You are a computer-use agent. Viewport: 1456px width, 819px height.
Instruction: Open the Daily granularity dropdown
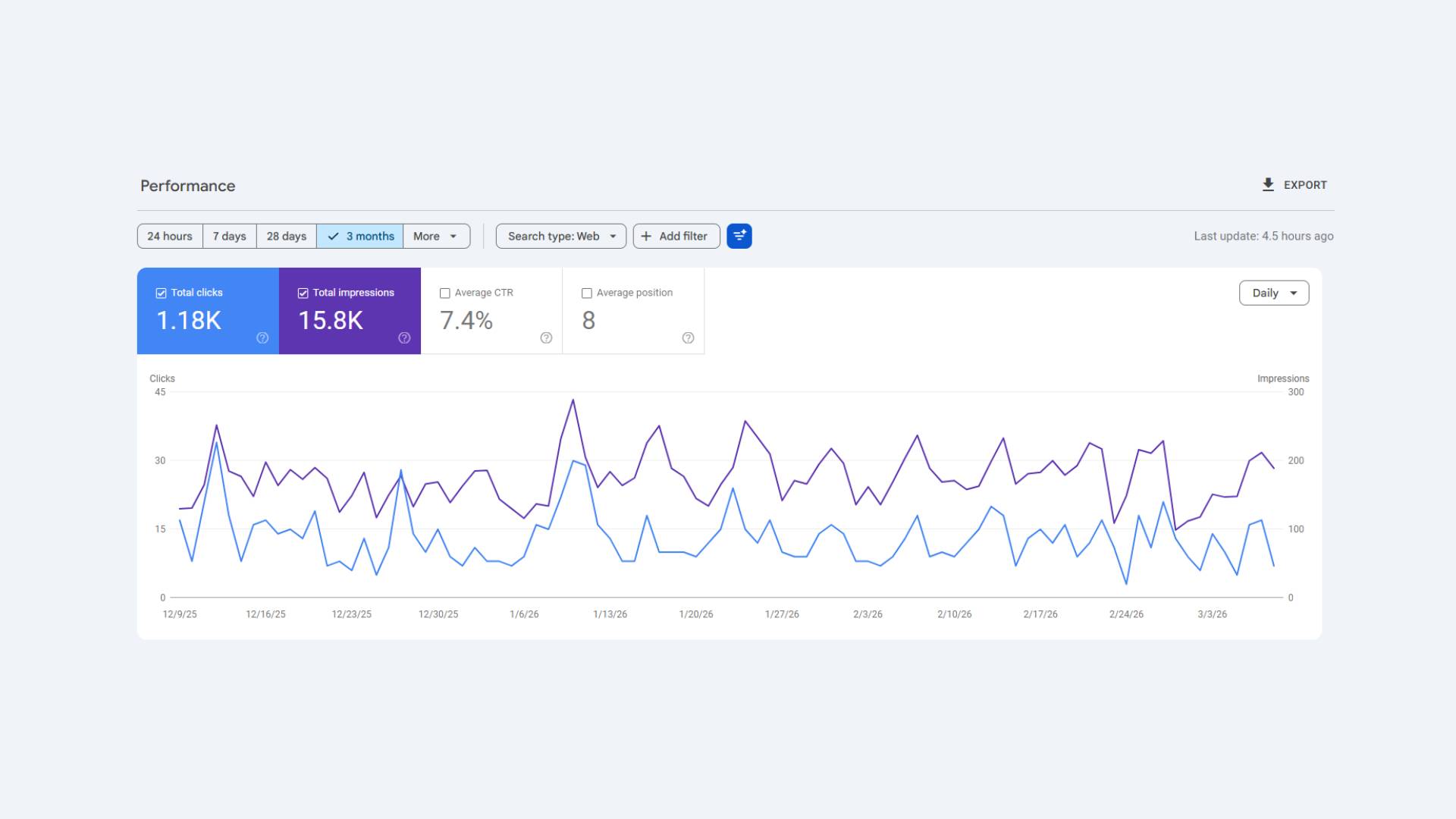click(1274, 293)
